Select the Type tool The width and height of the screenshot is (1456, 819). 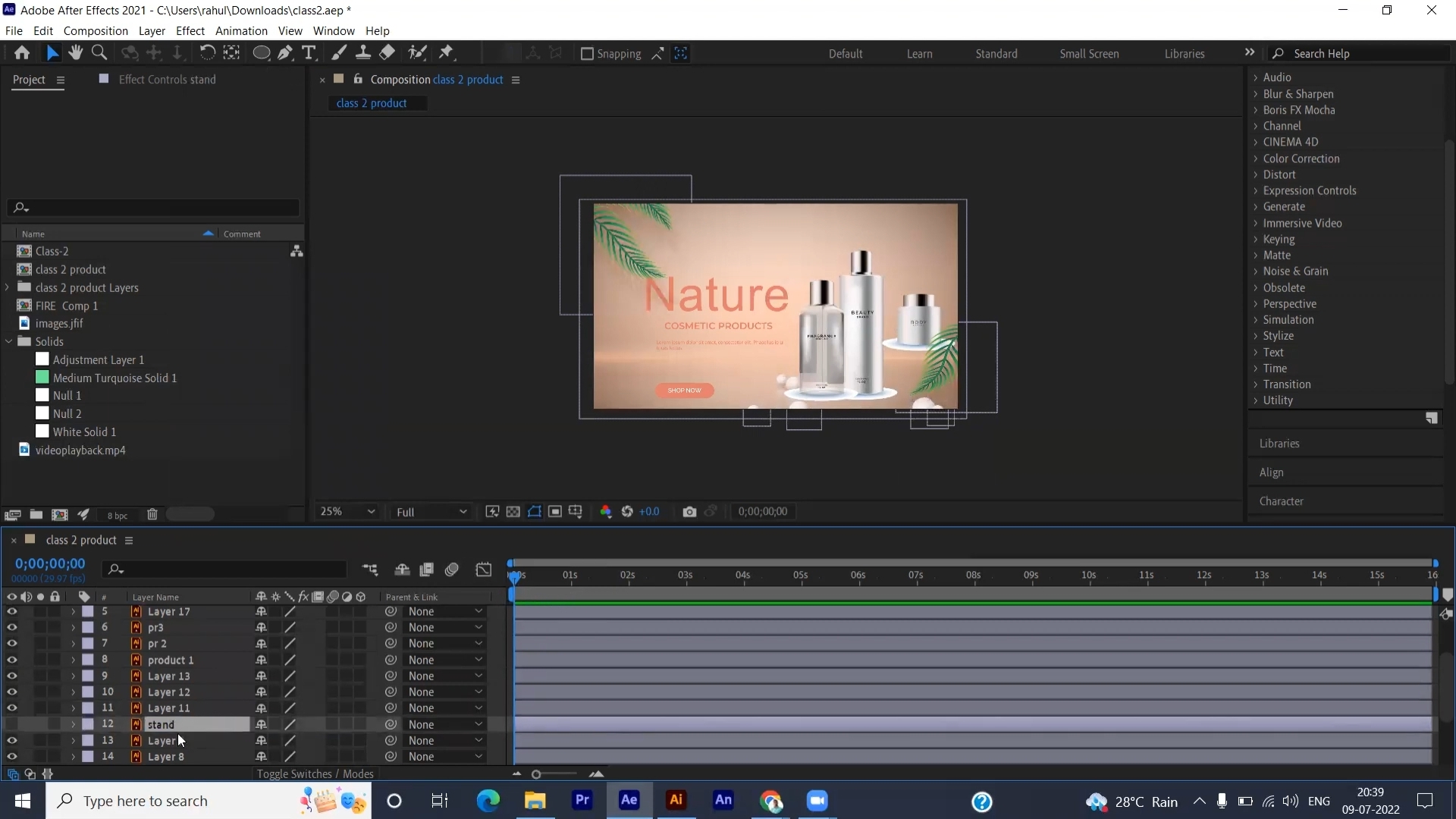(x=309, y=53)
